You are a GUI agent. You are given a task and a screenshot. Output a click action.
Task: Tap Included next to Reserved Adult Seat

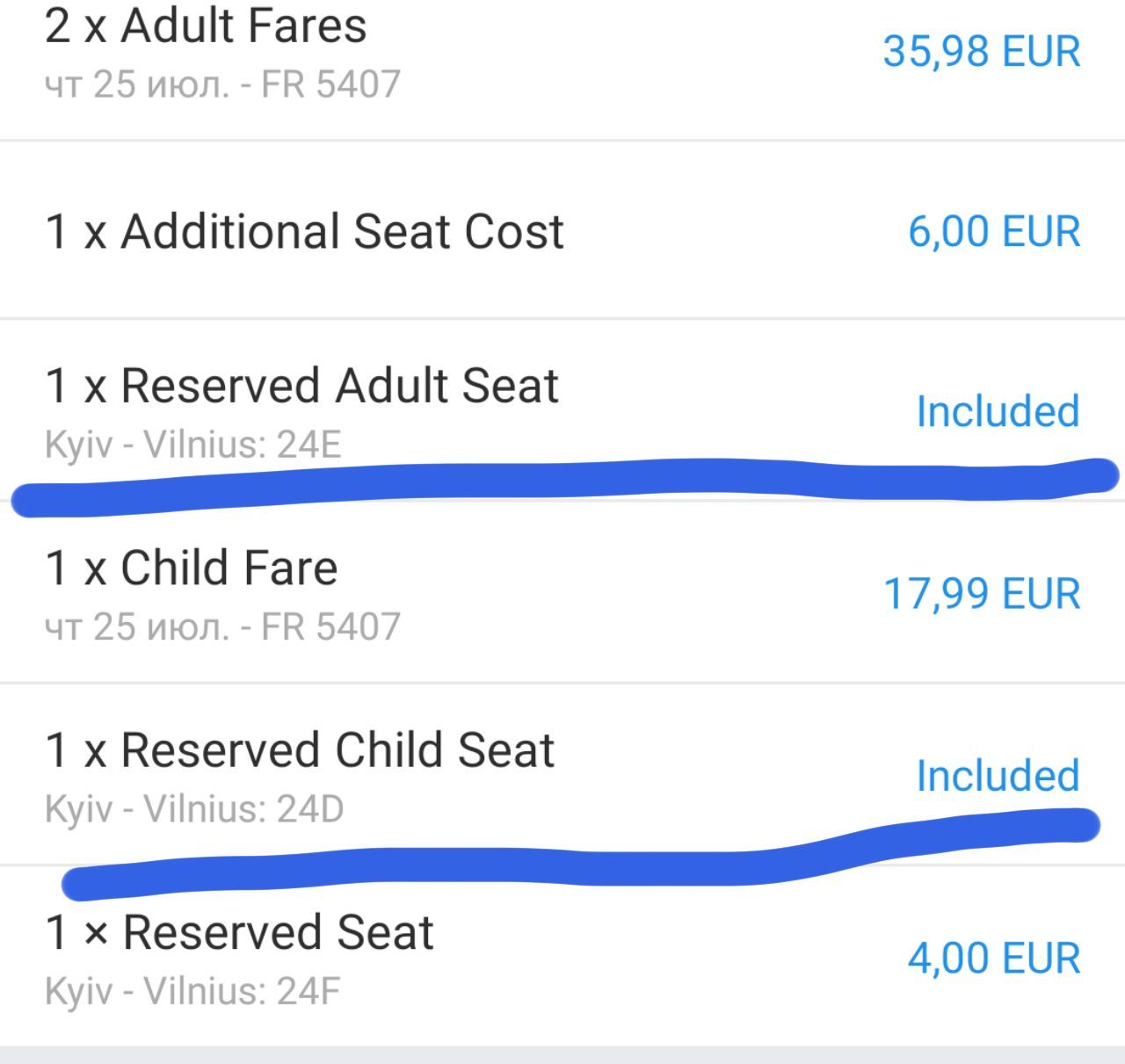tap(998, 411)
